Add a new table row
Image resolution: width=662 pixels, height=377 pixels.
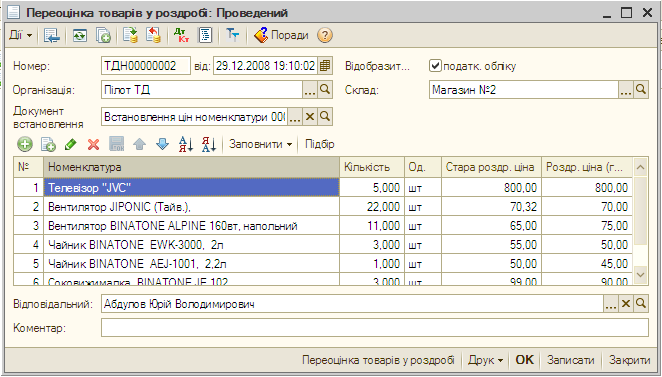[x=25, y=144]
